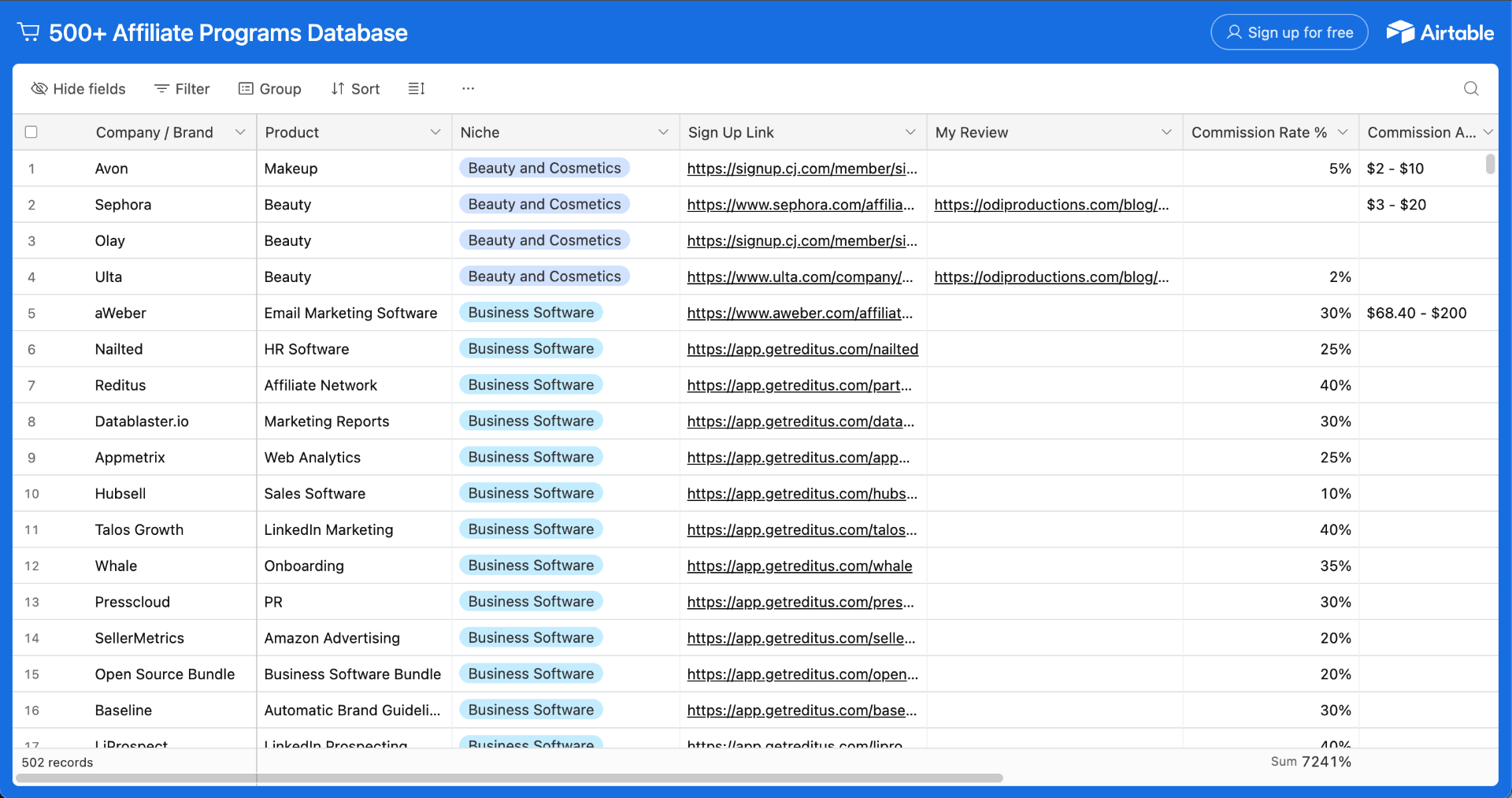Click the LinkedIn Marketing product cell
The image size is (1512, 798).
354,530
